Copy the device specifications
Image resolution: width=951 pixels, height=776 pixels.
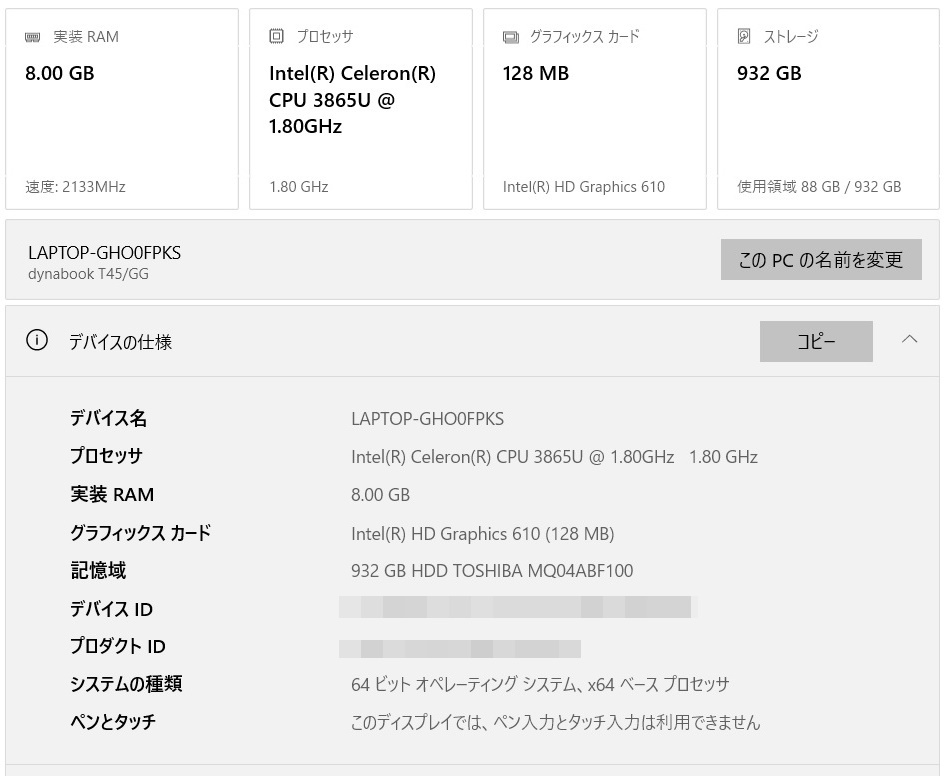coord(816,341)
